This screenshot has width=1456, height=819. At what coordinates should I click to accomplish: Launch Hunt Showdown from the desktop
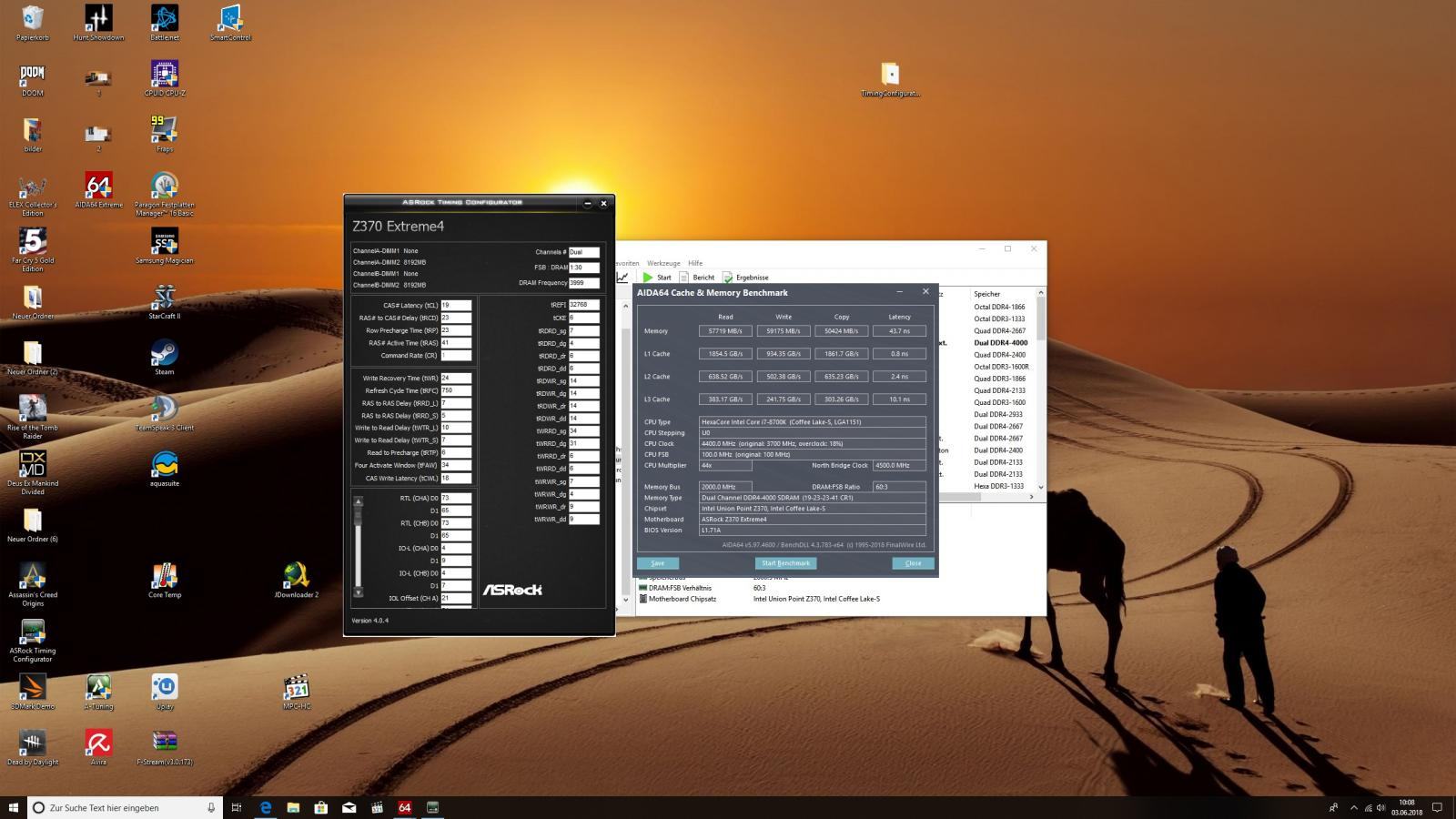(98, 23)
